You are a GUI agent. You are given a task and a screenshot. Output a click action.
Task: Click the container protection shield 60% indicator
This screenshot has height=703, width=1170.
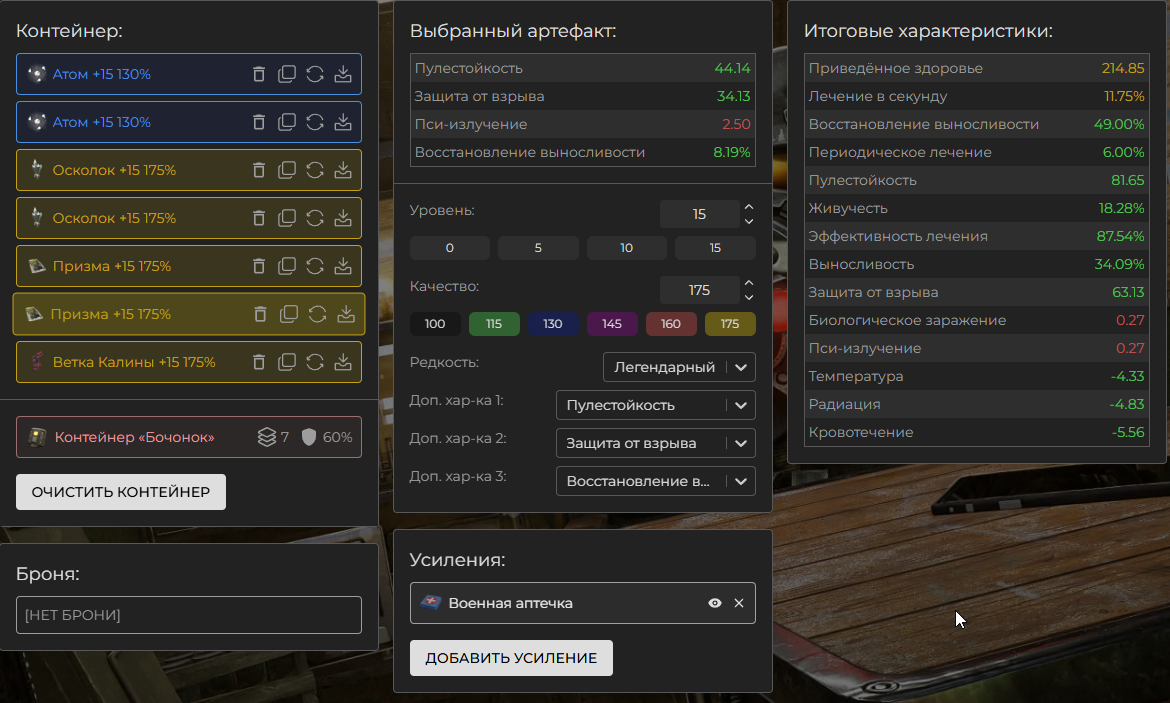[327, 437]
